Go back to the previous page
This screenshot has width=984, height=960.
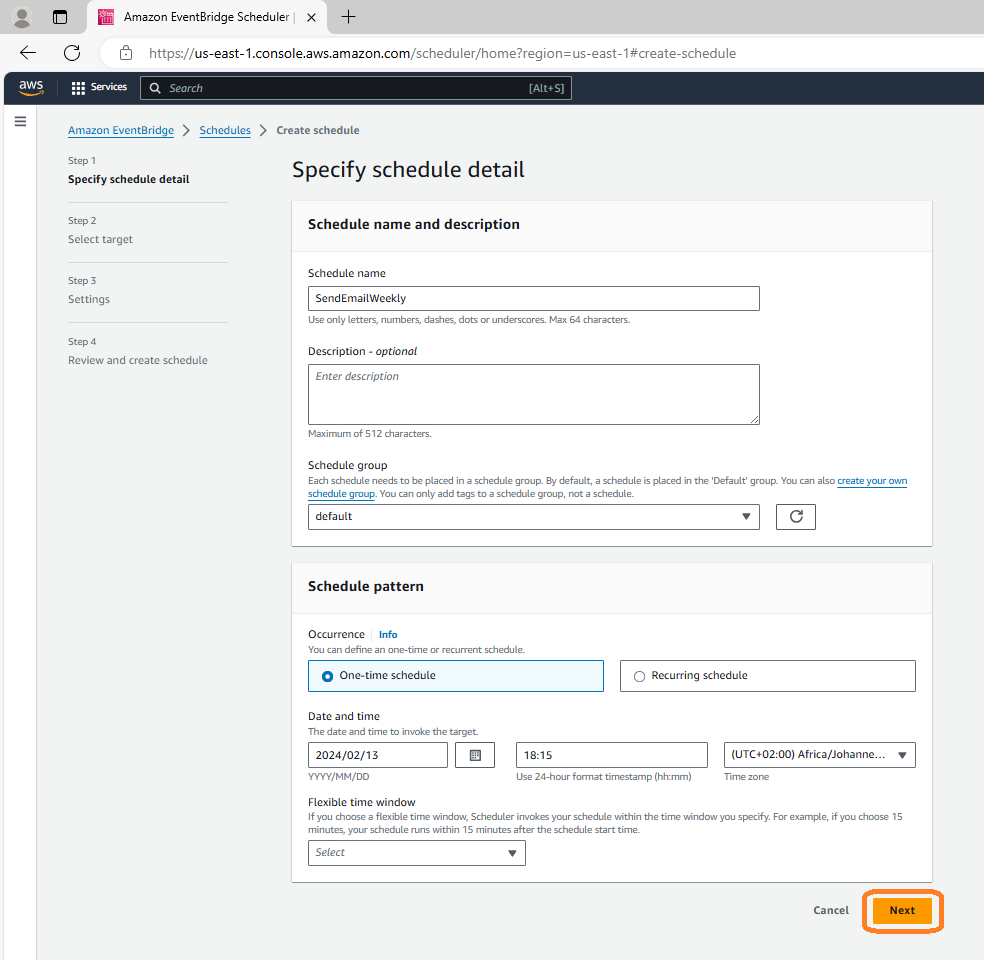pos(28,53)
